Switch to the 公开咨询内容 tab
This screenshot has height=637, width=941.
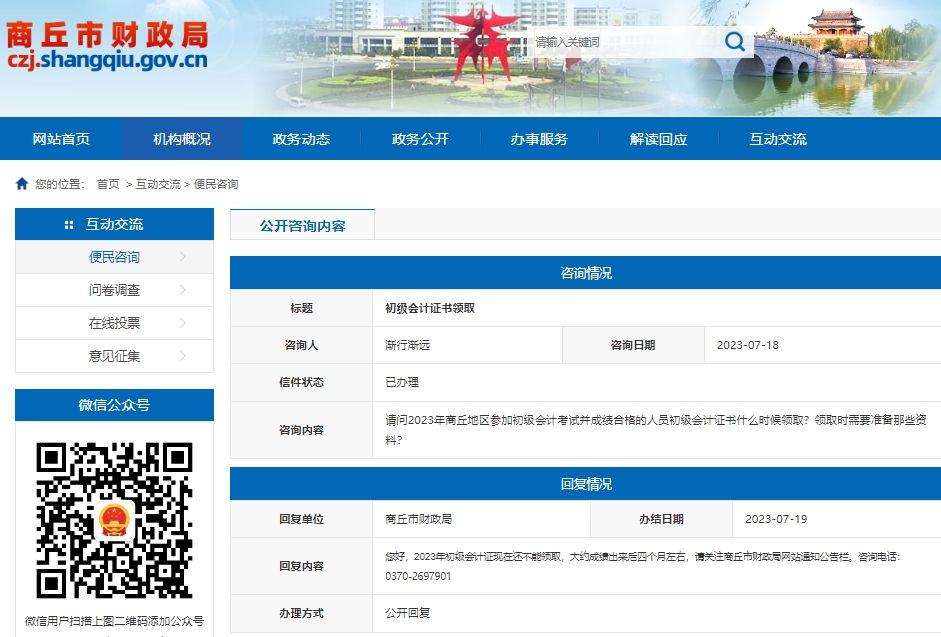click(x=301, y=225)
